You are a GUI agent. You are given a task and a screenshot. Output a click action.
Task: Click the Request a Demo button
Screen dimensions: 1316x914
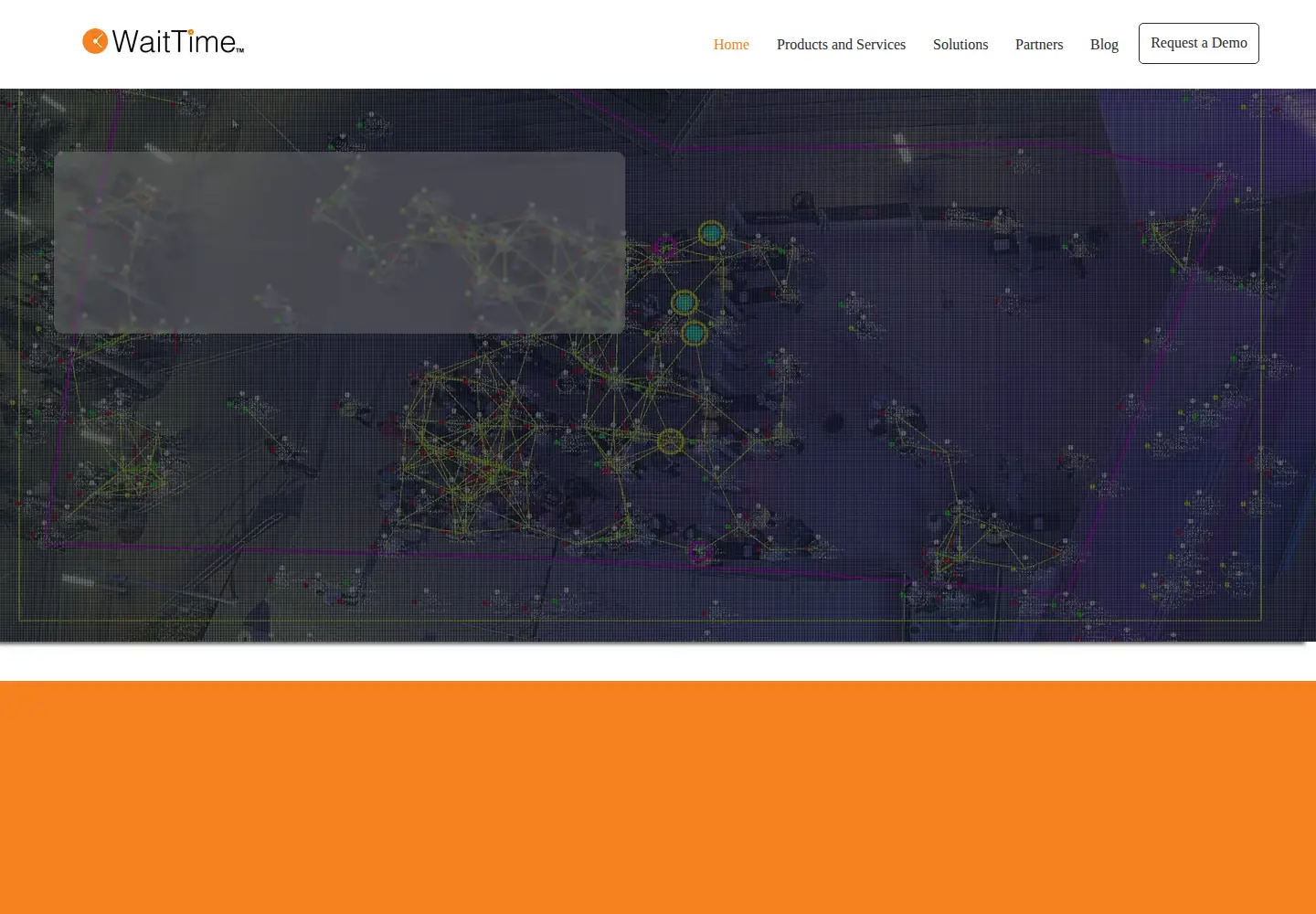(1199, 43)
